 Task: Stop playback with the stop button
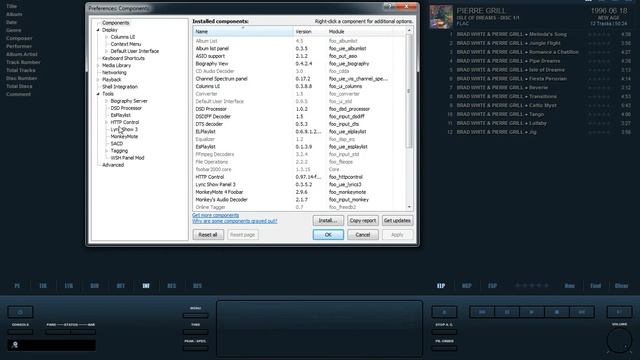556,312
